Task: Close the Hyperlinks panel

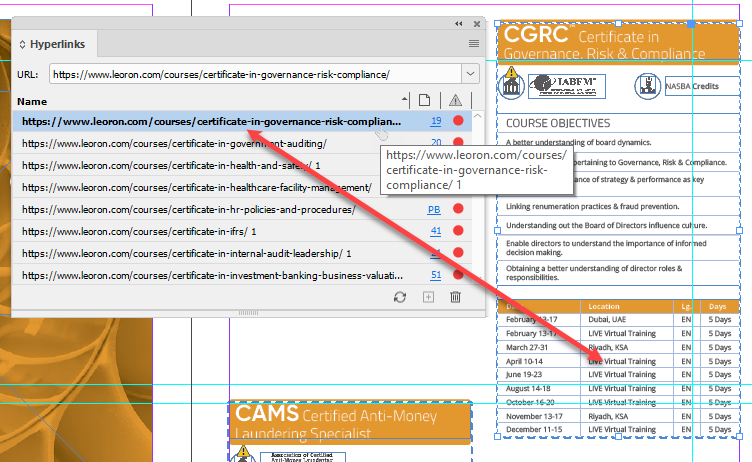Action: coord(477,24)
